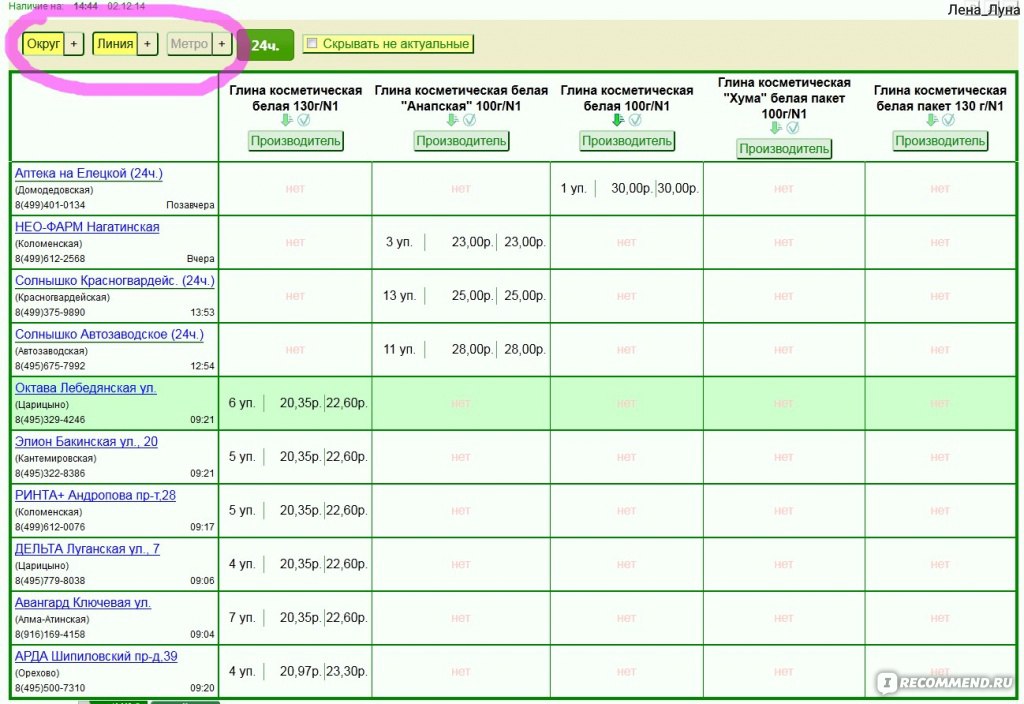Click the checkmark circle icon under 'белая 100г/N1'

click(x=635, y=120)
